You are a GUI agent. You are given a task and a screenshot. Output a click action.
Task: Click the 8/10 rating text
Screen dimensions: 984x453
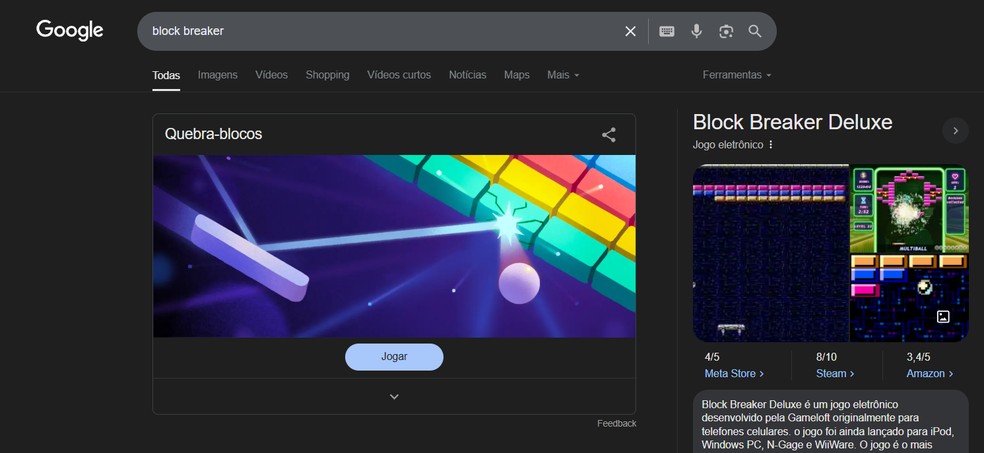tap(826, 358)
